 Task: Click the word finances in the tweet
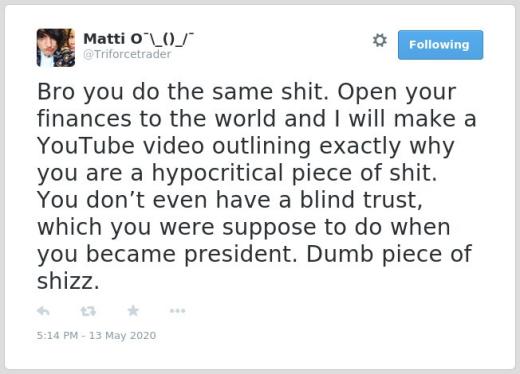[84, 118]
